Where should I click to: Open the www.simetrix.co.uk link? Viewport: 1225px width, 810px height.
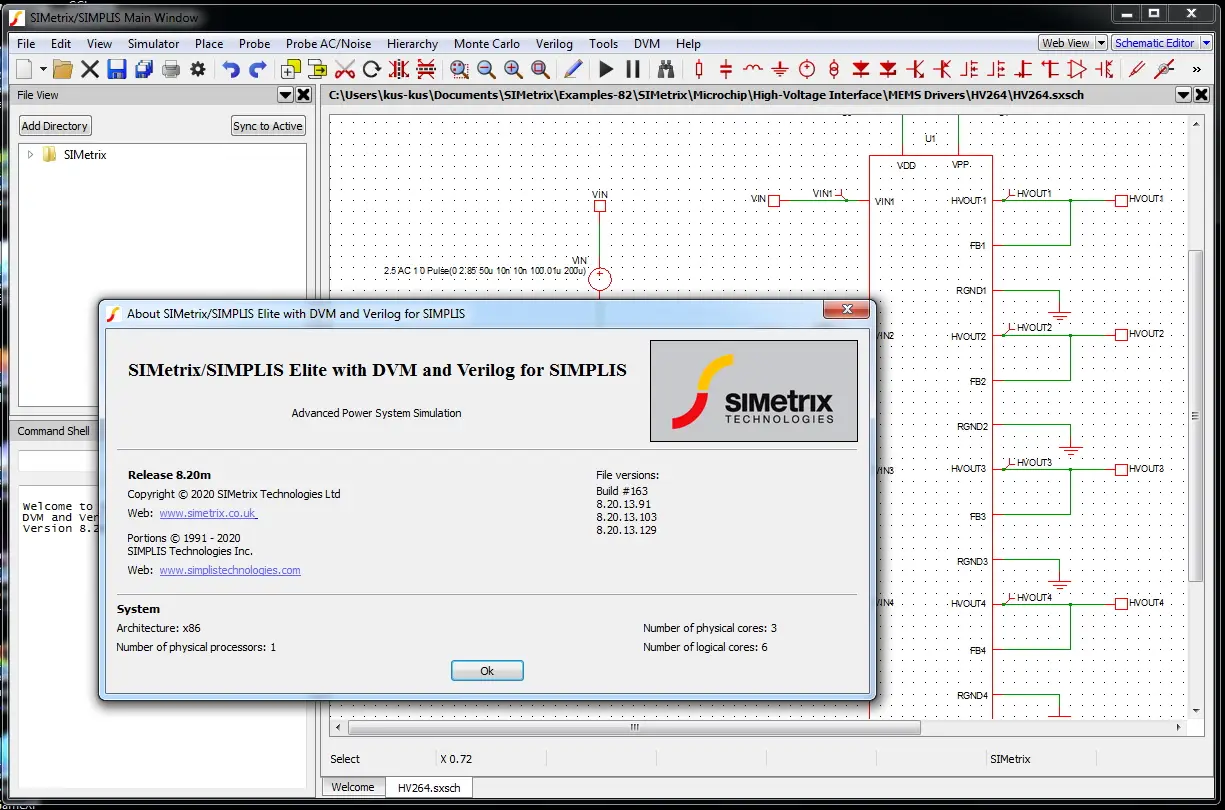click(208, 513)
